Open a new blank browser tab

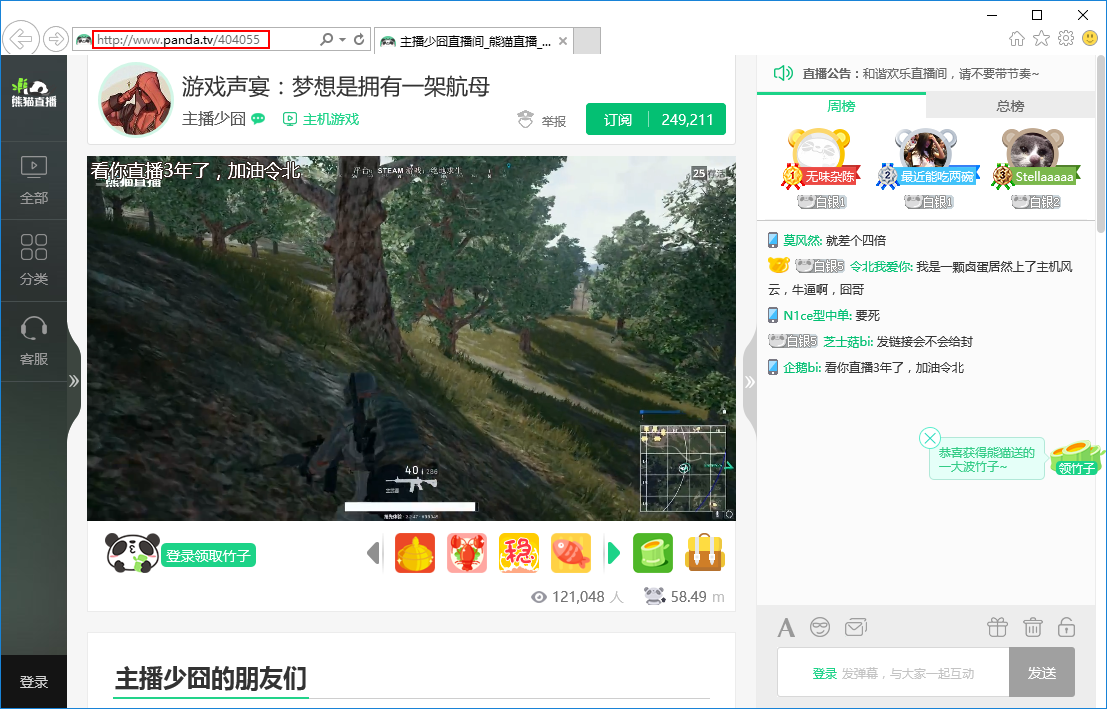click(x=587, y=41)
